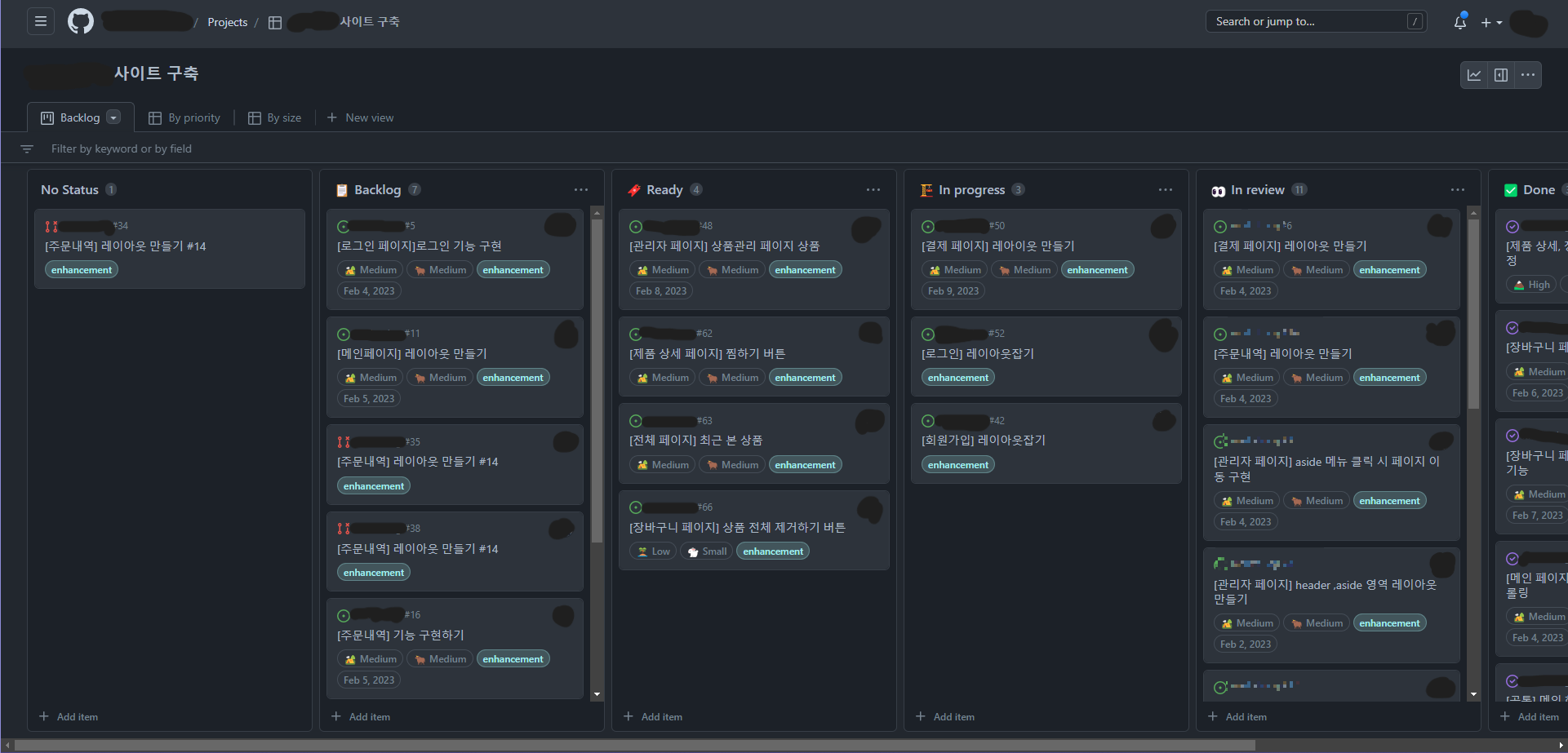Add item in Ready column
1568x753 pixels.
pyautogui.click(x=653, y=716)
